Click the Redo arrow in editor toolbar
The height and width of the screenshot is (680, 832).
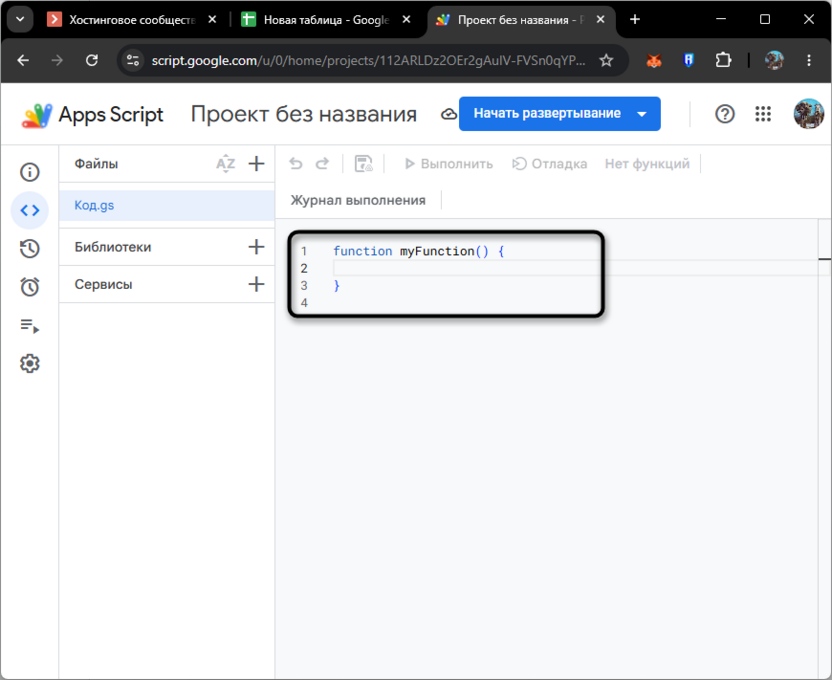pyautogui.click(x=322, y=163)
